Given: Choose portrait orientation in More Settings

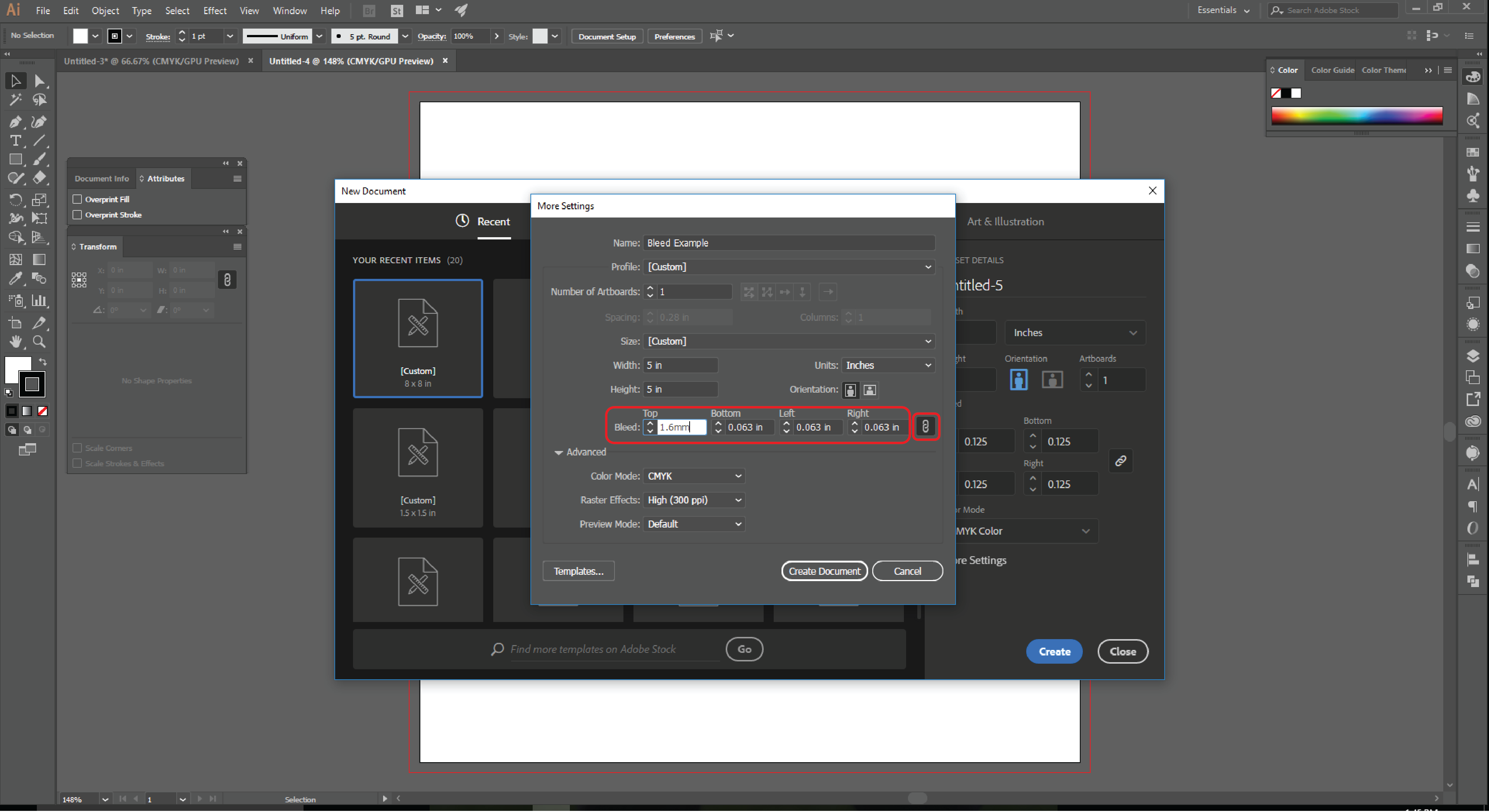Looking at the screenshot, I should pos(850,390).
